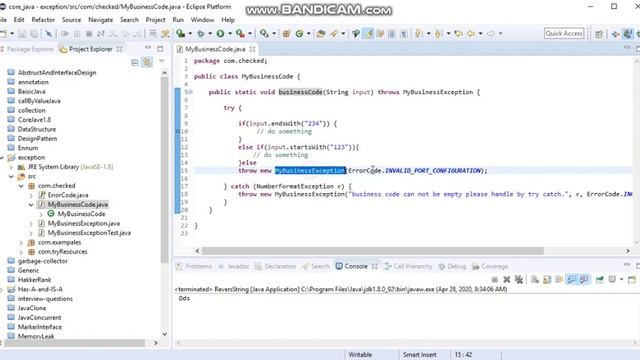This screenshot has height=360, width=640.
Task: Click Skip All Breakpoints icon in toolbar
Action: (49, 33)
